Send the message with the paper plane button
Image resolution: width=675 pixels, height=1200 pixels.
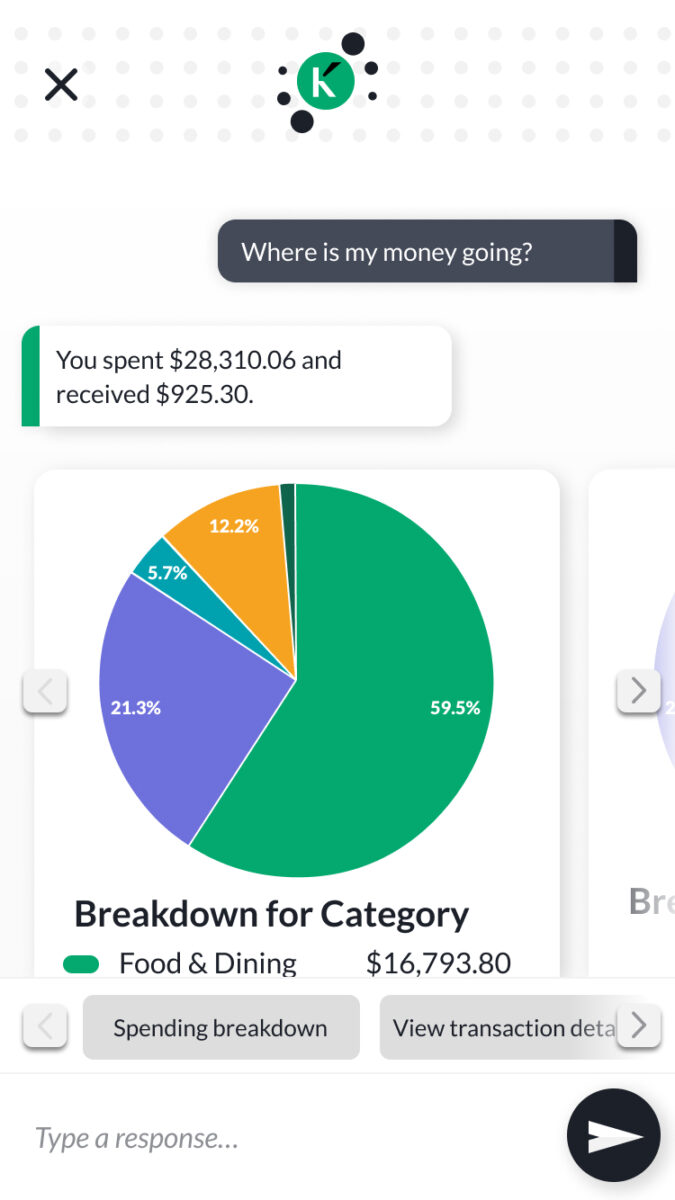pyautogui.click(x=613, y=1136)
